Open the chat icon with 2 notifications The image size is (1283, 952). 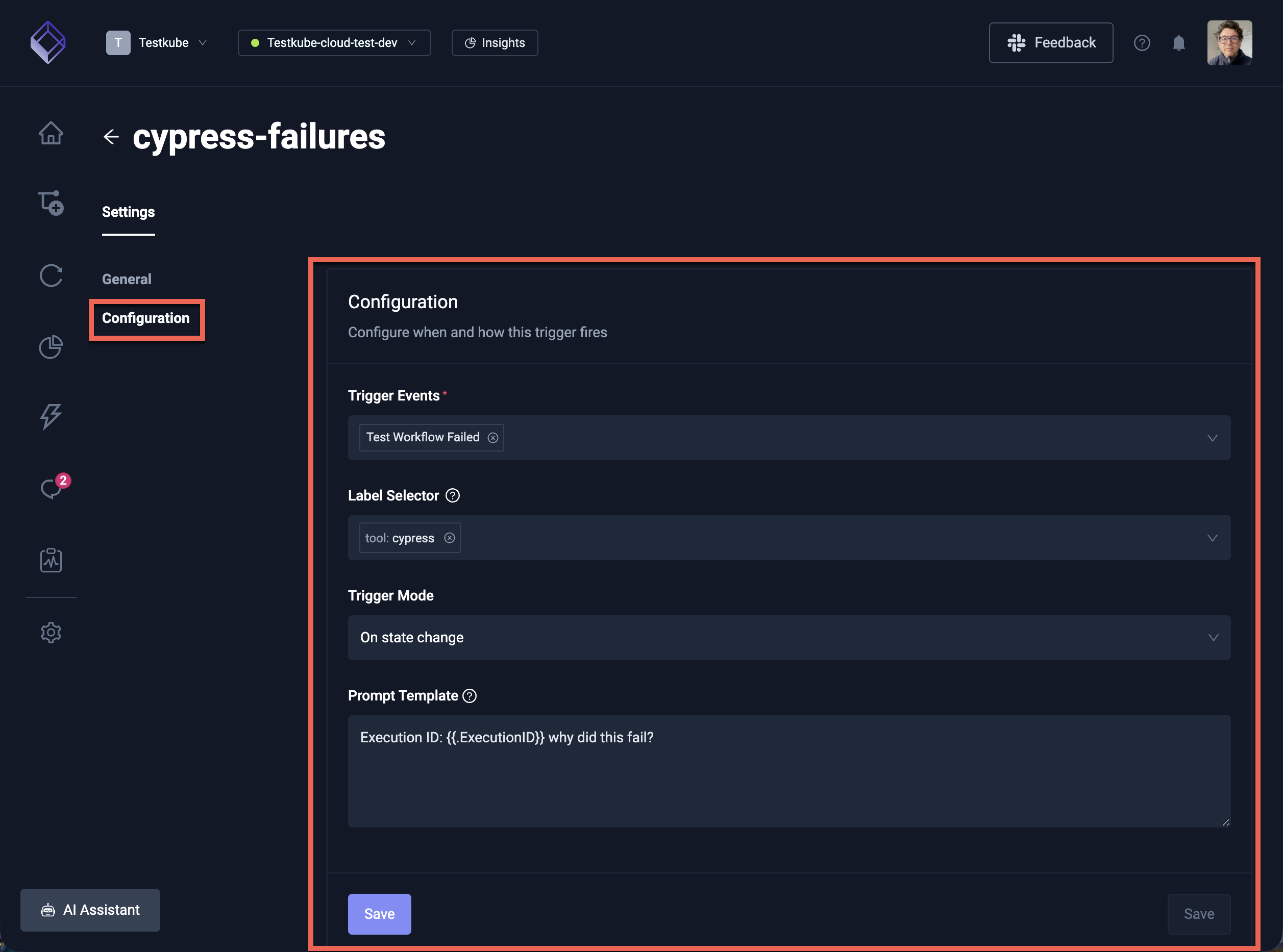(x=52, y=489)
